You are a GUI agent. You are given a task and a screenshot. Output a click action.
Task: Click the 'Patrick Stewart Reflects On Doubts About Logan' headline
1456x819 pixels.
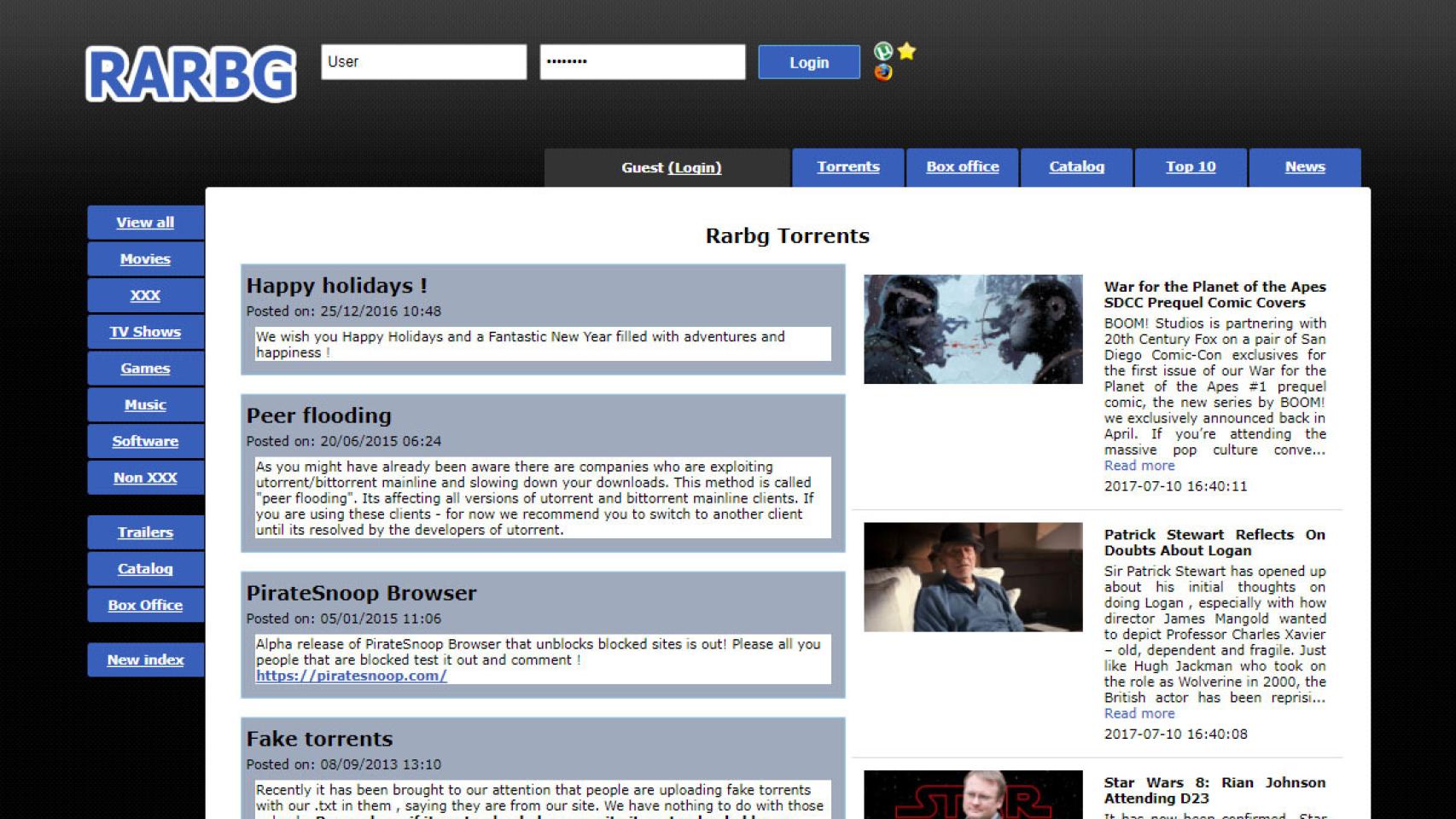1215,543
